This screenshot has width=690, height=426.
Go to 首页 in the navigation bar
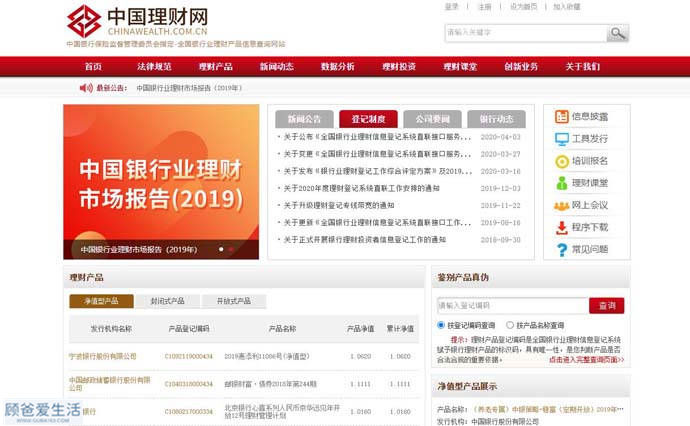coord(93,66)
